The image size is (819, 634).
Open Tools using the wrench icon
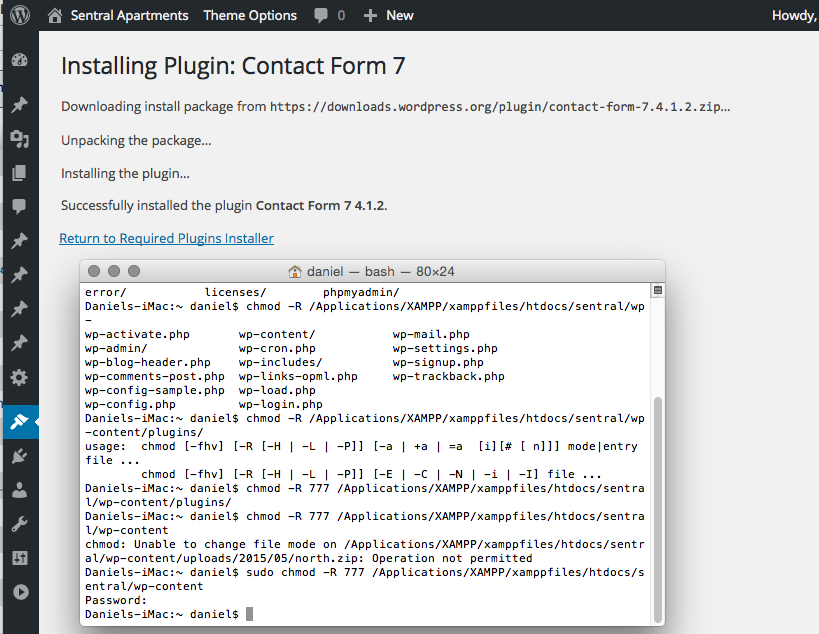tap(19, 524)
